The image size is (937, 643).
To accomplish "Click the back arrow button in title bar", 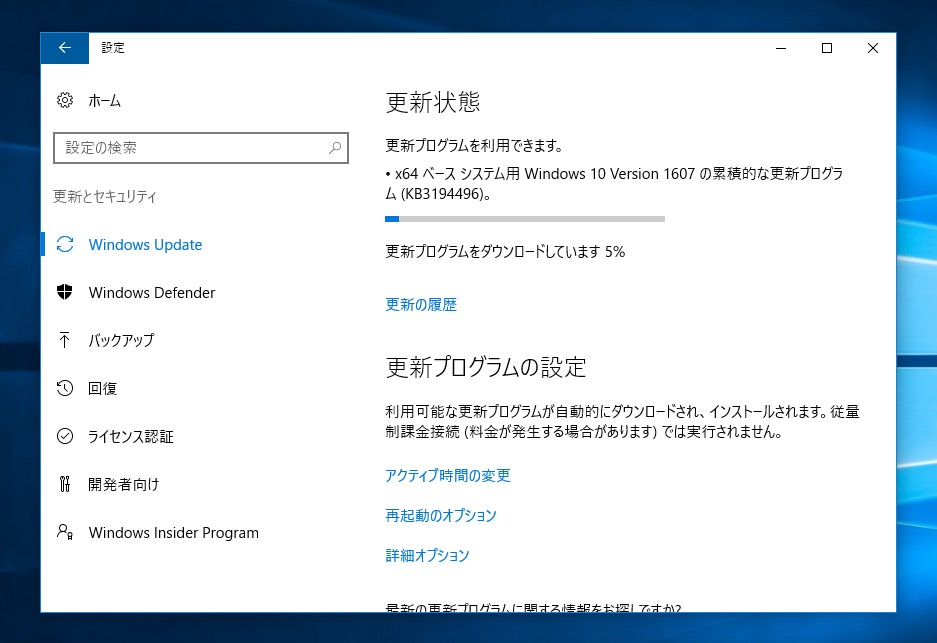I will [65, 48].
